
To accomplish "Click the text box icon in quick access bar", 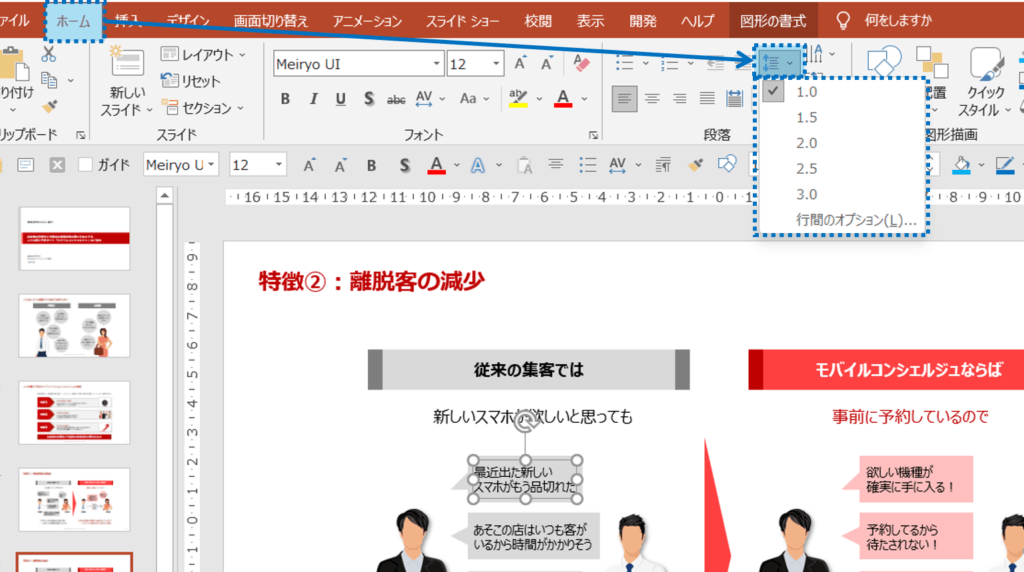I will [x=25, y=165].
